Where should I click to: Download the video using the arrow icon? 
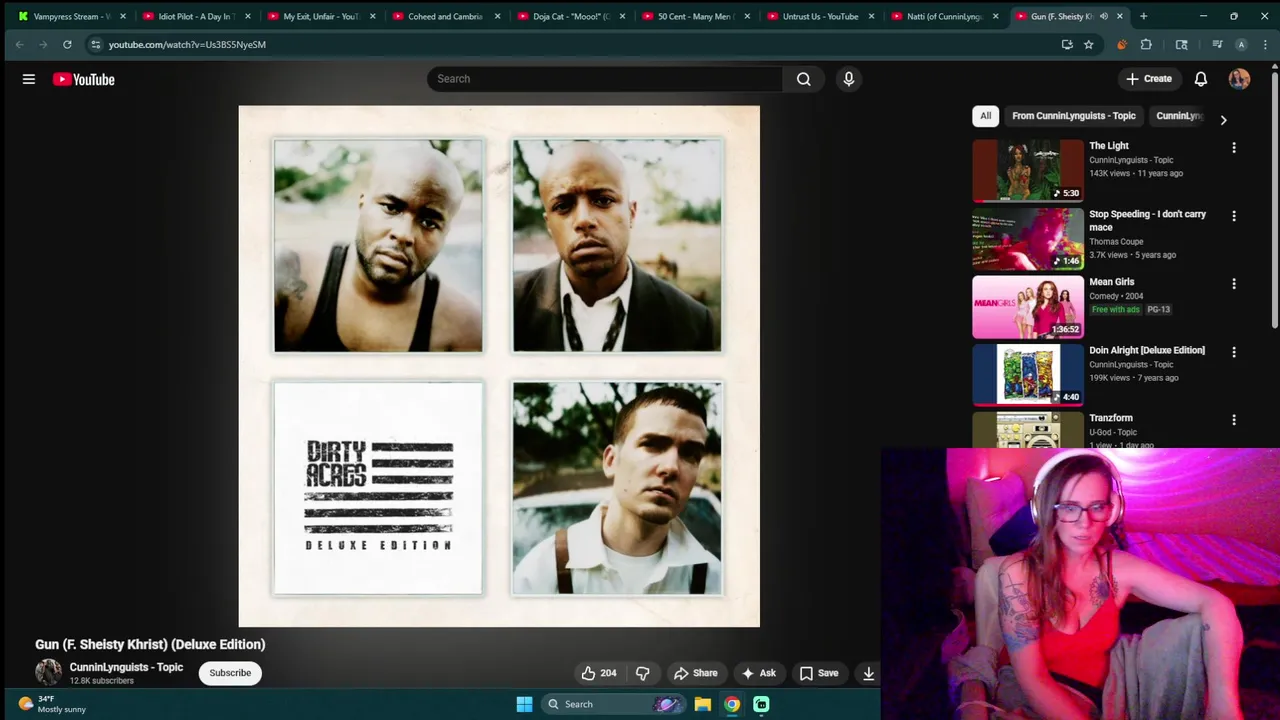(868, 673)
